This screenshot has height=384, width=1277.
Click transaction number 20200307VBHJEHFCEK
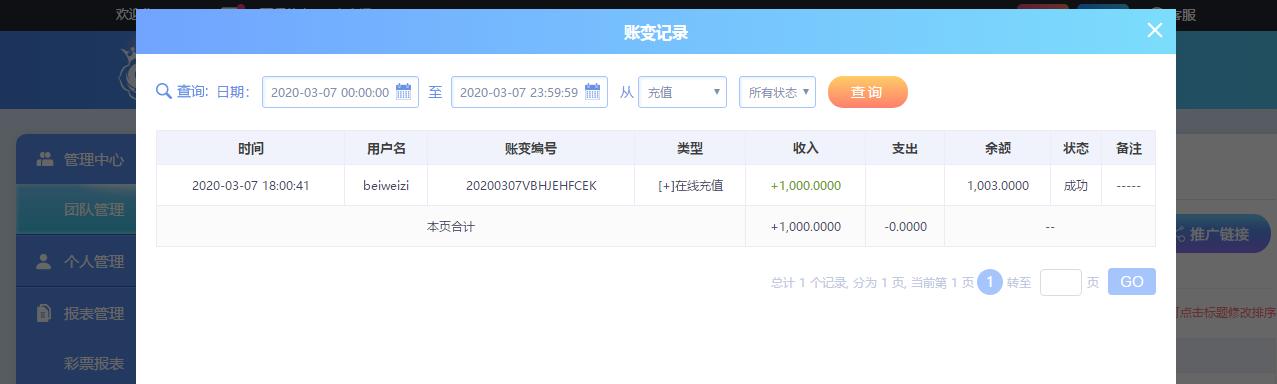point(531,186)
